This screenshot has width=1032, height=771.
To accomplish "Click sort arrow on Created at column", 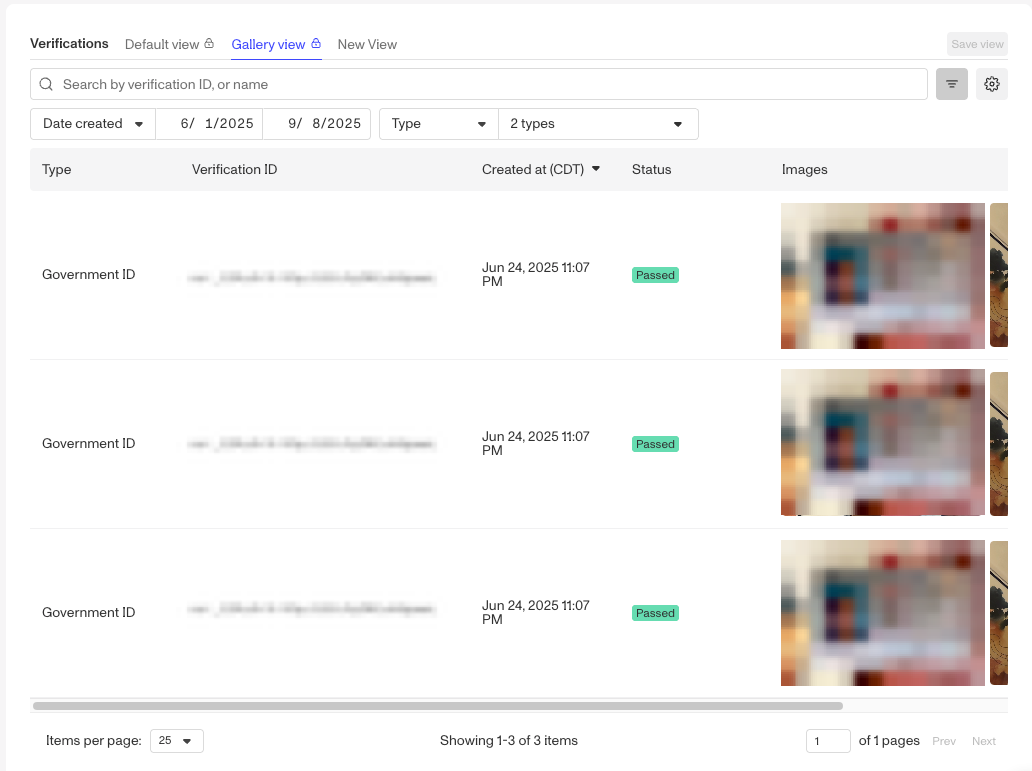I will click(x=596, y=169).
